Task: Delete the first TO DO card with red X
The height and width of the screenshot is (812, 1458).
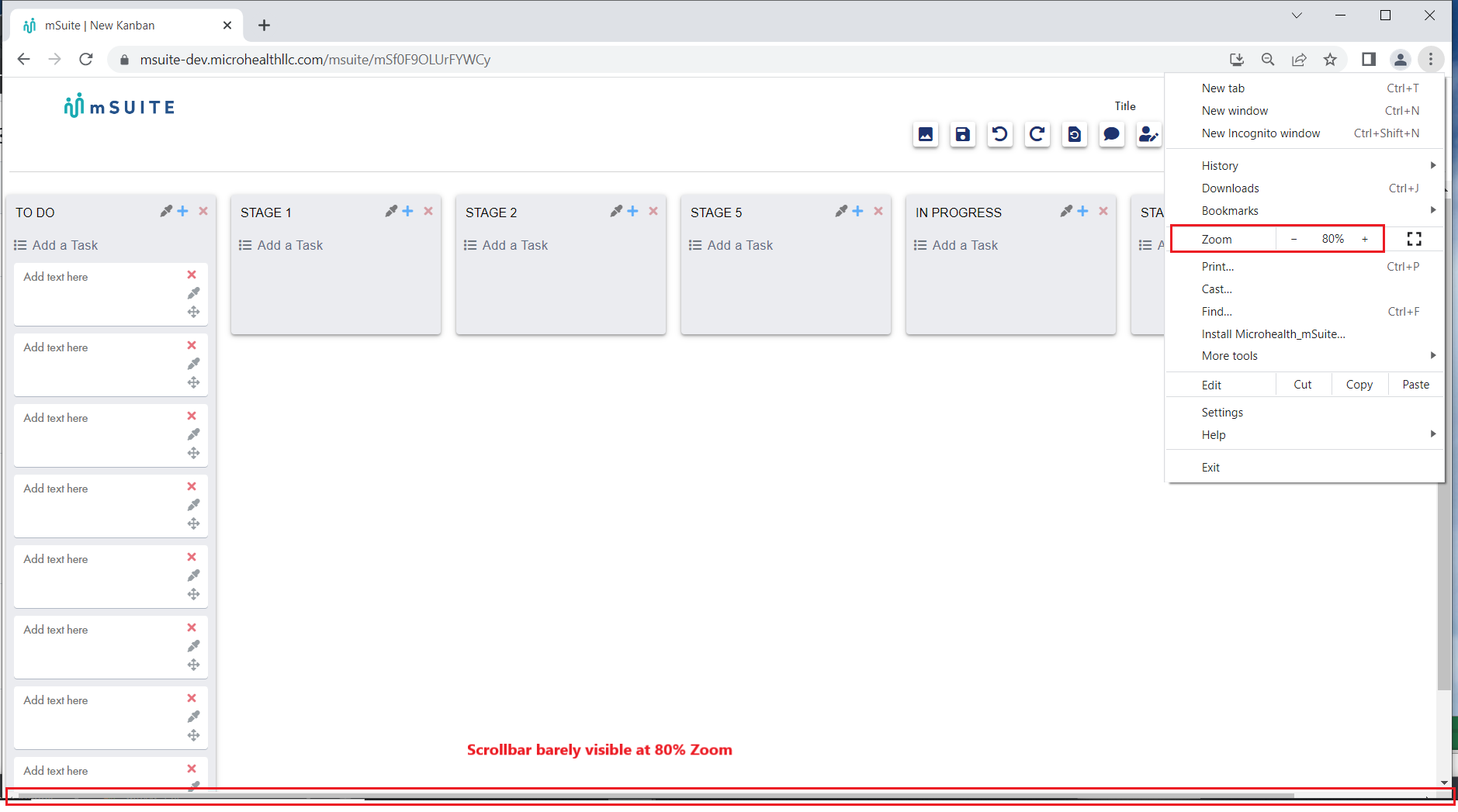Action: coord(191,275)
